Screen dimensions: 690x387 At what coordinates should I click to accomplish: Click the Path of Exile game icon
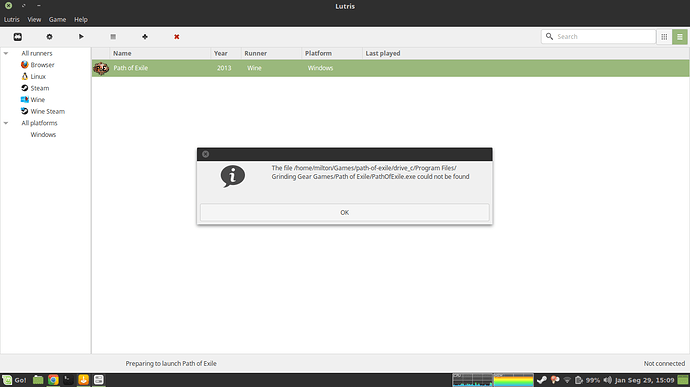(x=101, y=68)
